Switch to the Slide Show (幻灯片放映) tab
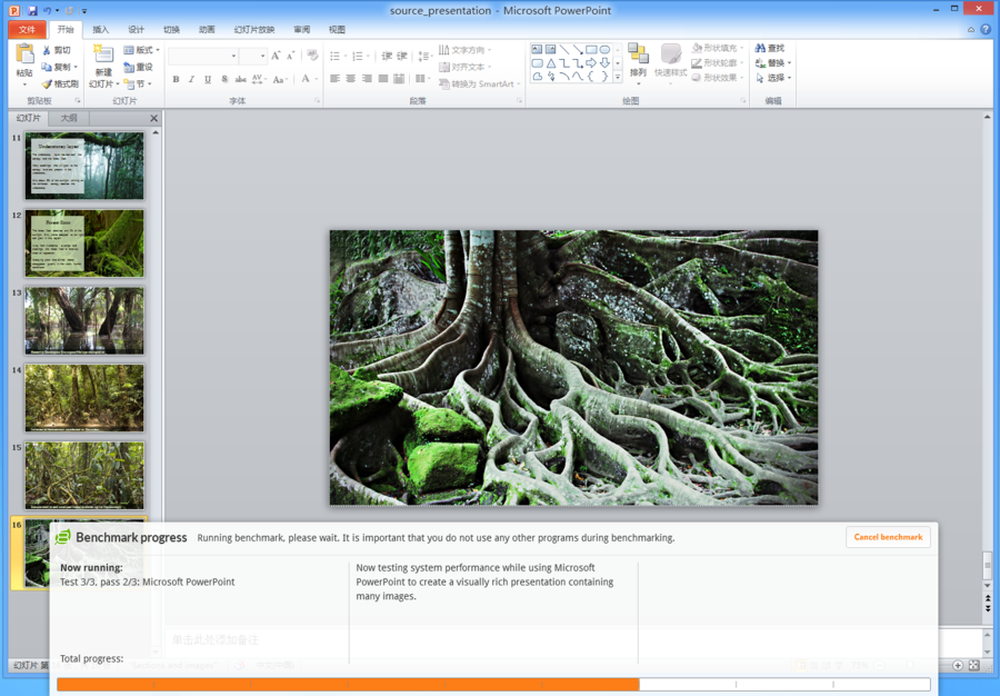This screenshot has width=1000, height=696. (254, 29)
